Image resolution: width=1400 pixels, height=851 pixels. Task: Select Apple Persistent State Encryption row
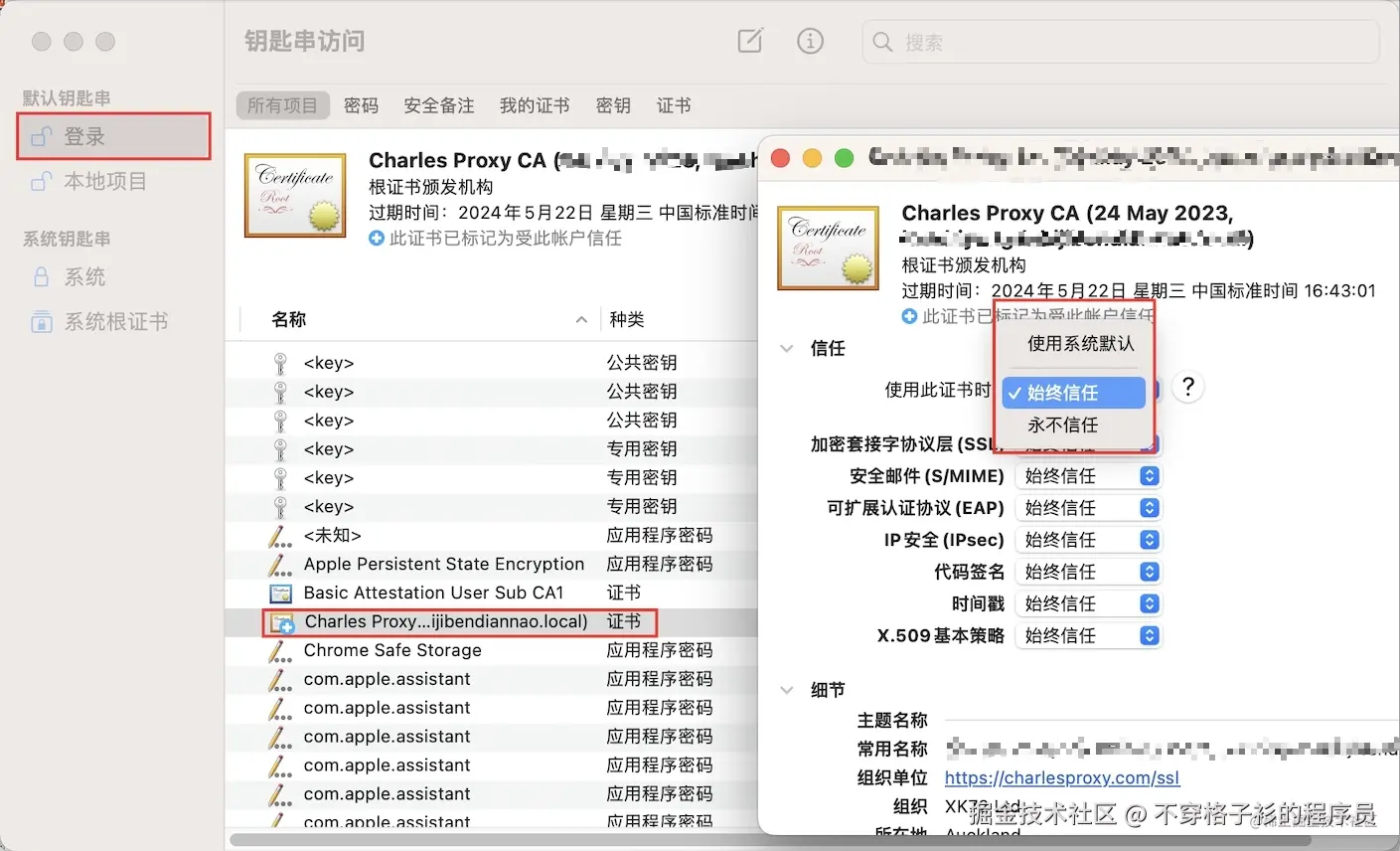click(x=492, y=564)
